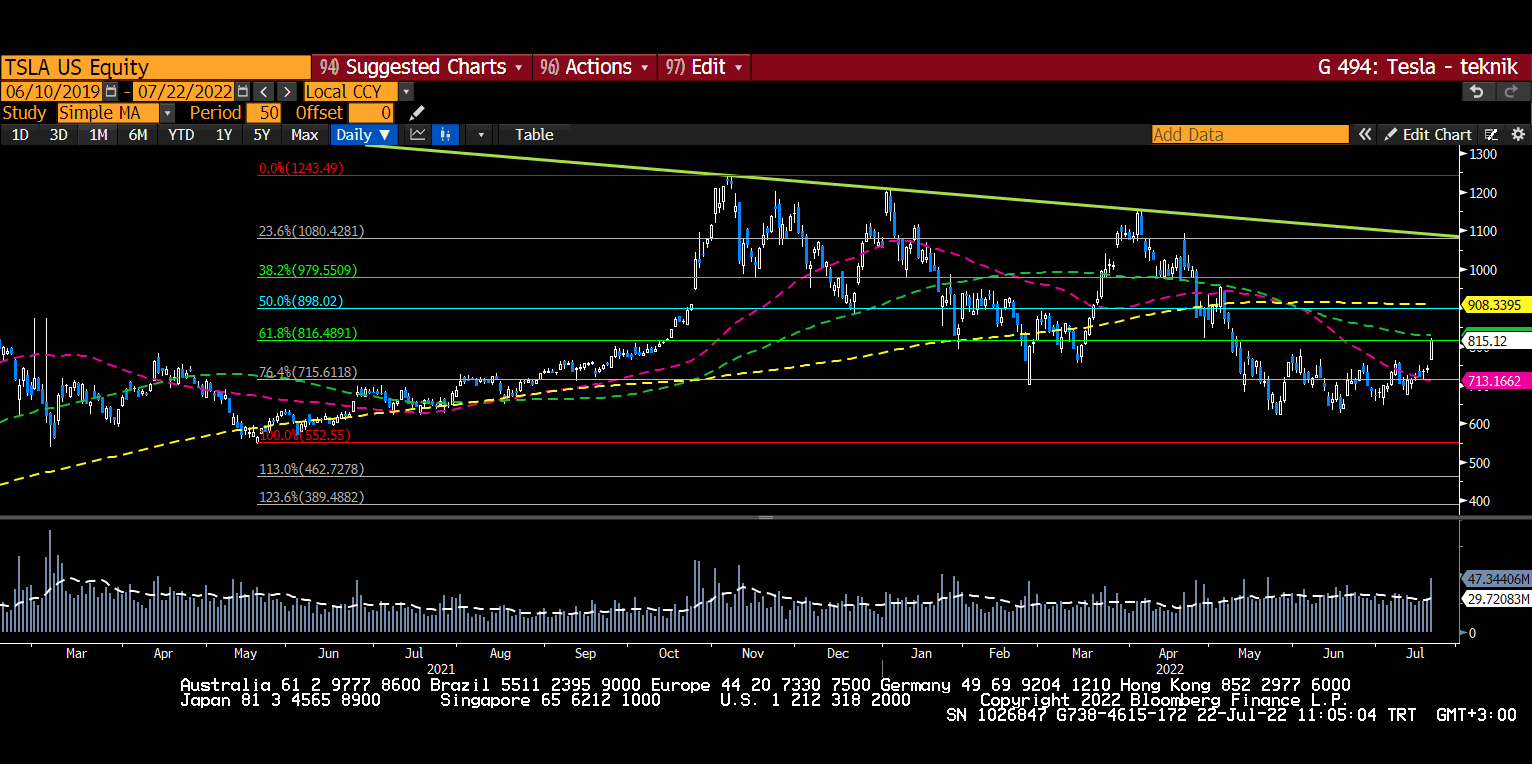Viewport: 1532px width, 764px height.
Task: Click the divider handle between price and volume panes
Action: pos(766,518)
